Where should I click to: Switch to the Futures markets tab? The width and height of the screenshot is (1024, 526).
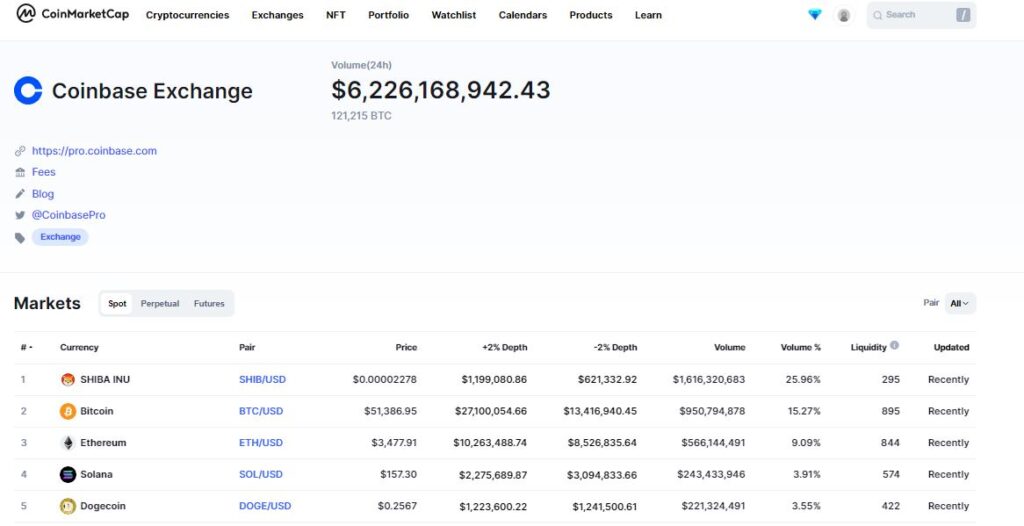(209, 304)
